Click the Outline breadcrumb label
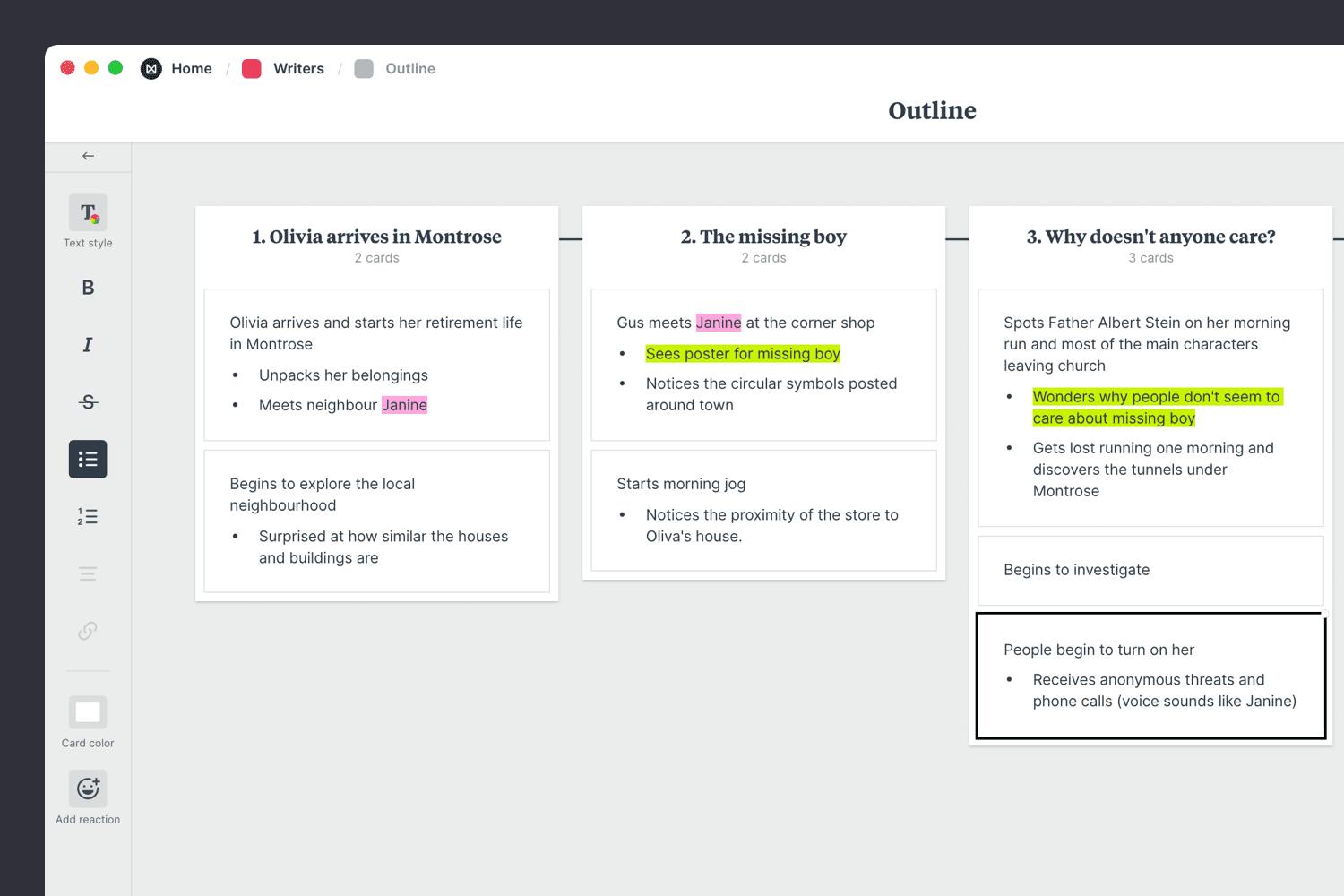Image resolution: width=1344 pixels, height=896 pixels. (x=410, y=68)
